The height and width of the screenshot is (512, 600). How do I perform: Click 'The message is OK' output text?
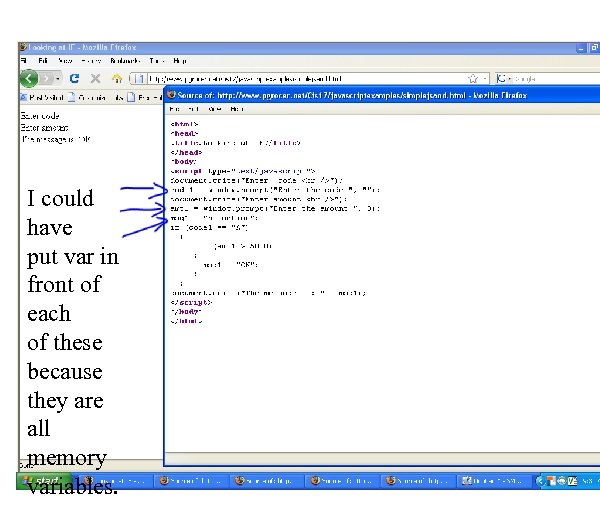56,139
